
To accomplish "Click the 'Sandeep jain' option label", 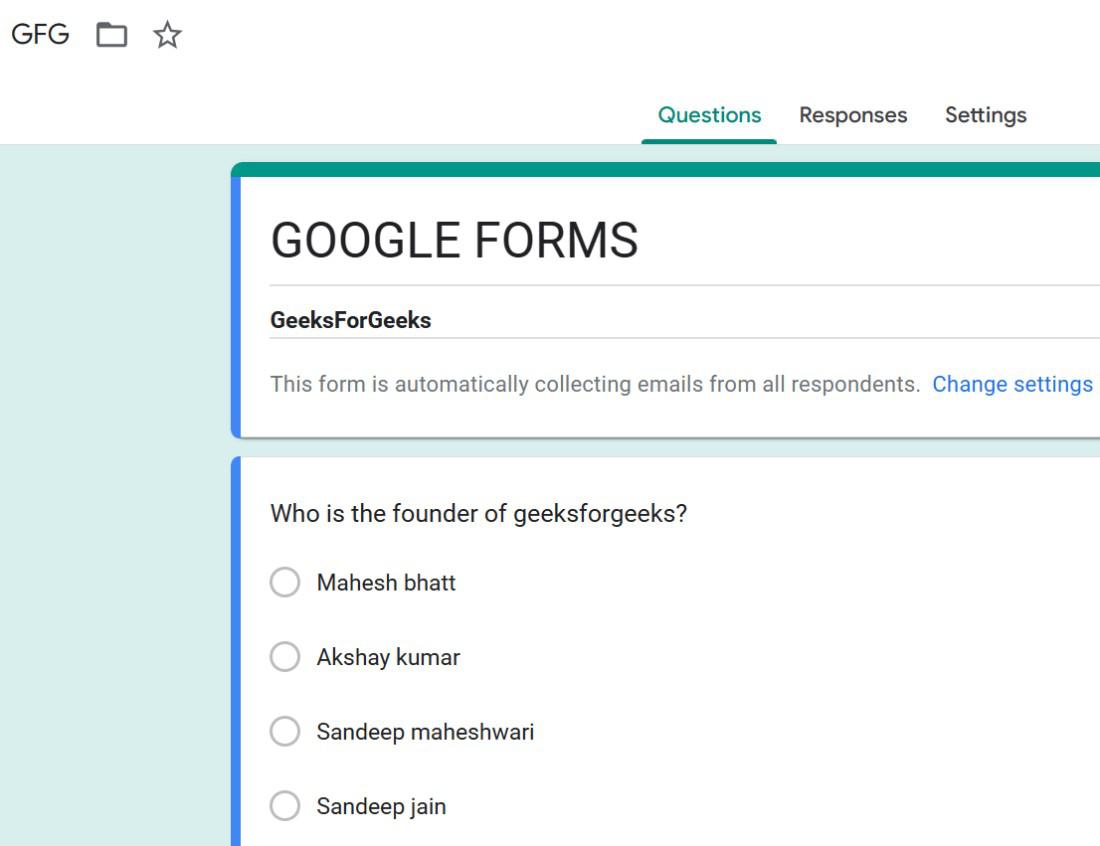I will pos(381,807).
